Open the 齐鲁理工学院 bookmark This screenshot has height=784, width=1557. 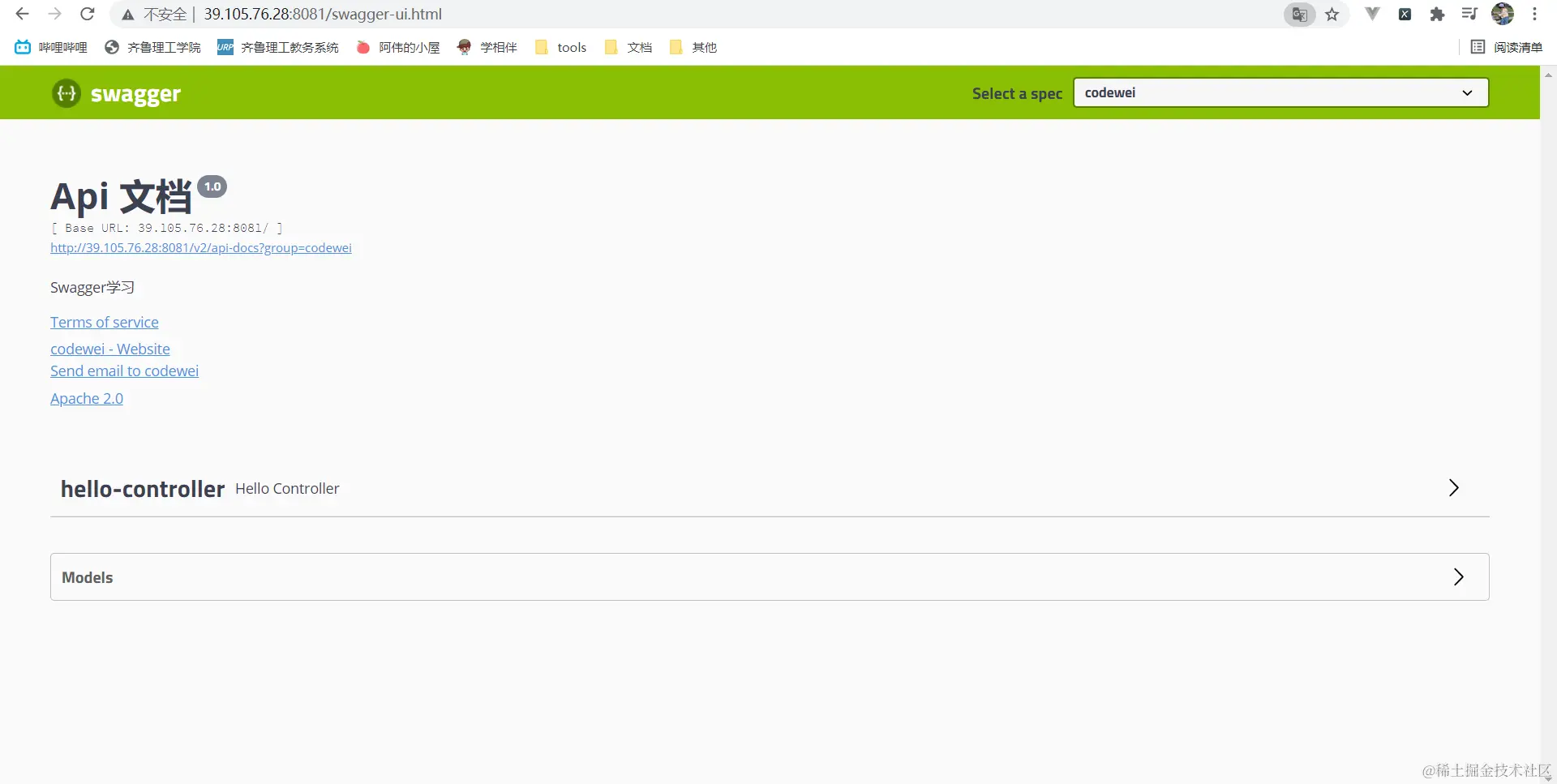click(x=152, y=47)
